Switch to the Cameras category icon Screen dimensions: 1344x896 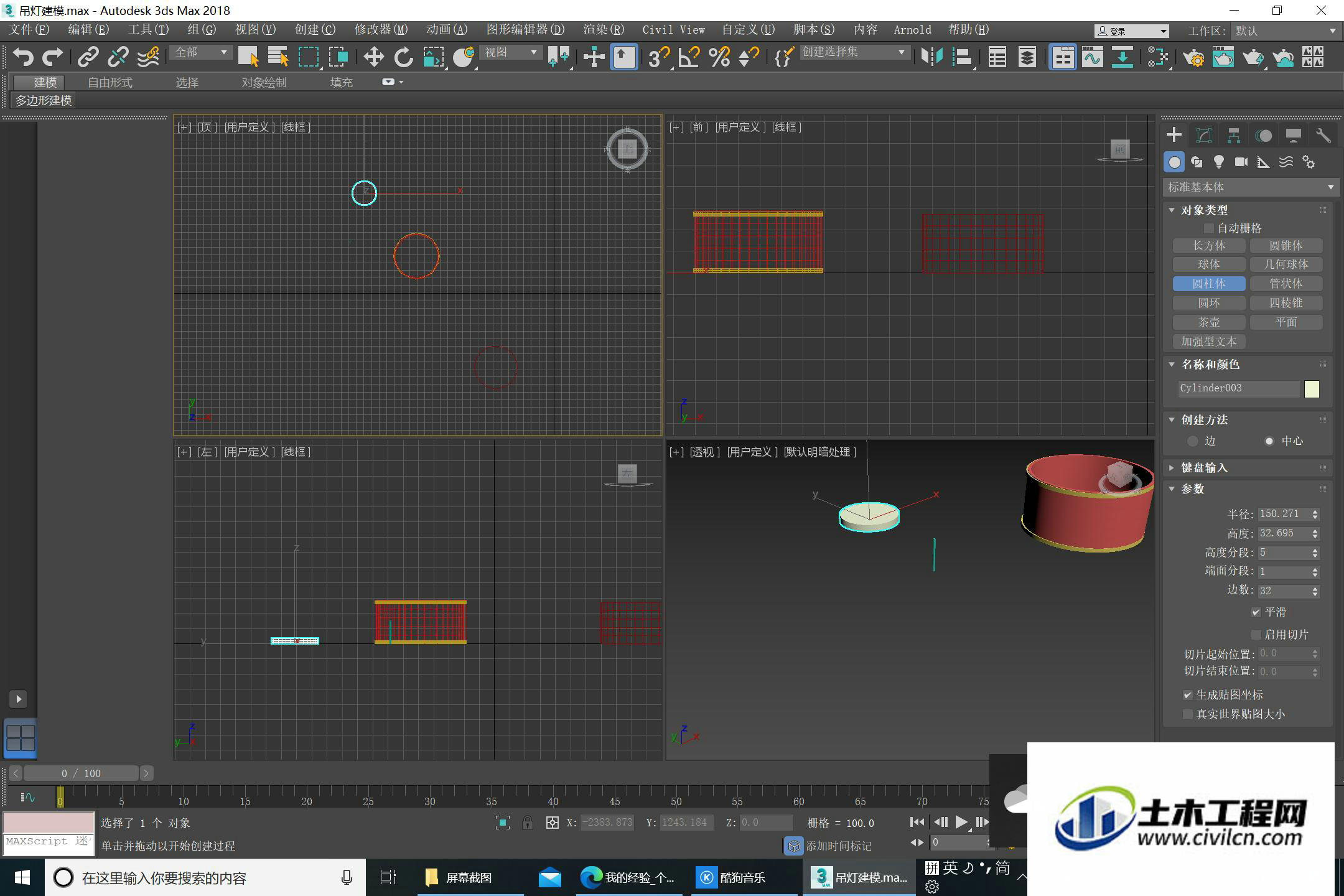(1241, 162)
